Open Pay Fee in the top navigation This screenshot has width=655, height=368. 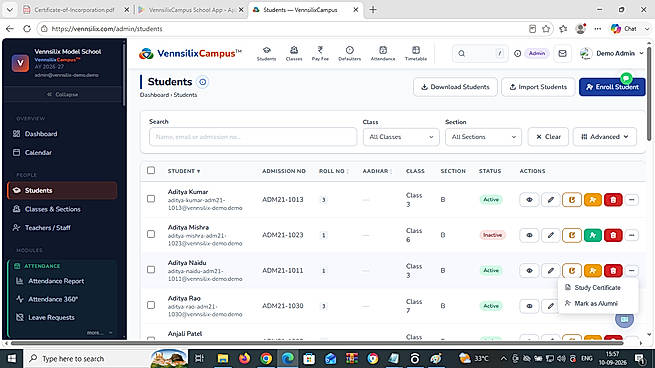point(320,54)
